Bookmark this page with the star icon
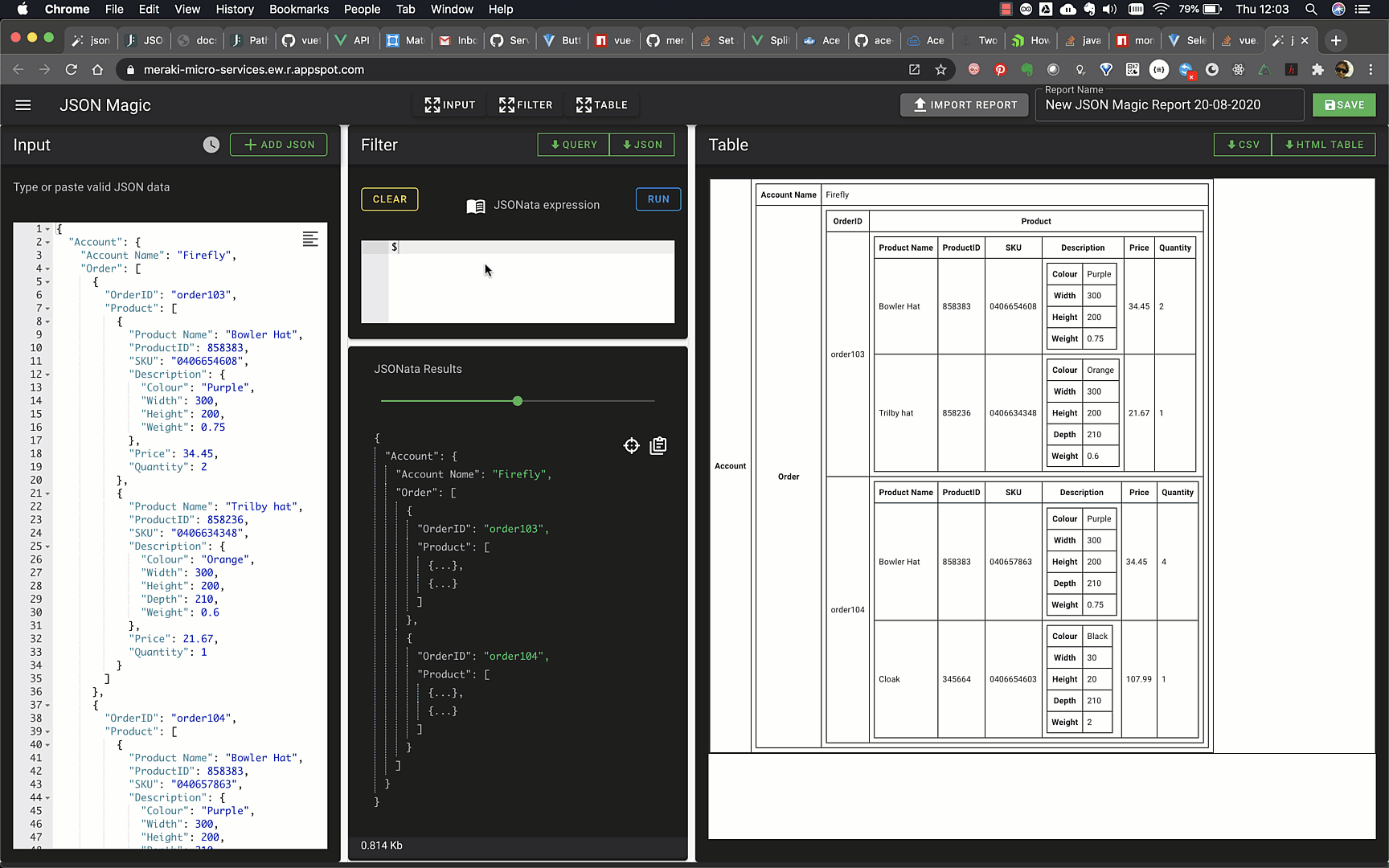1389x868 pixels. coord(940,70)
